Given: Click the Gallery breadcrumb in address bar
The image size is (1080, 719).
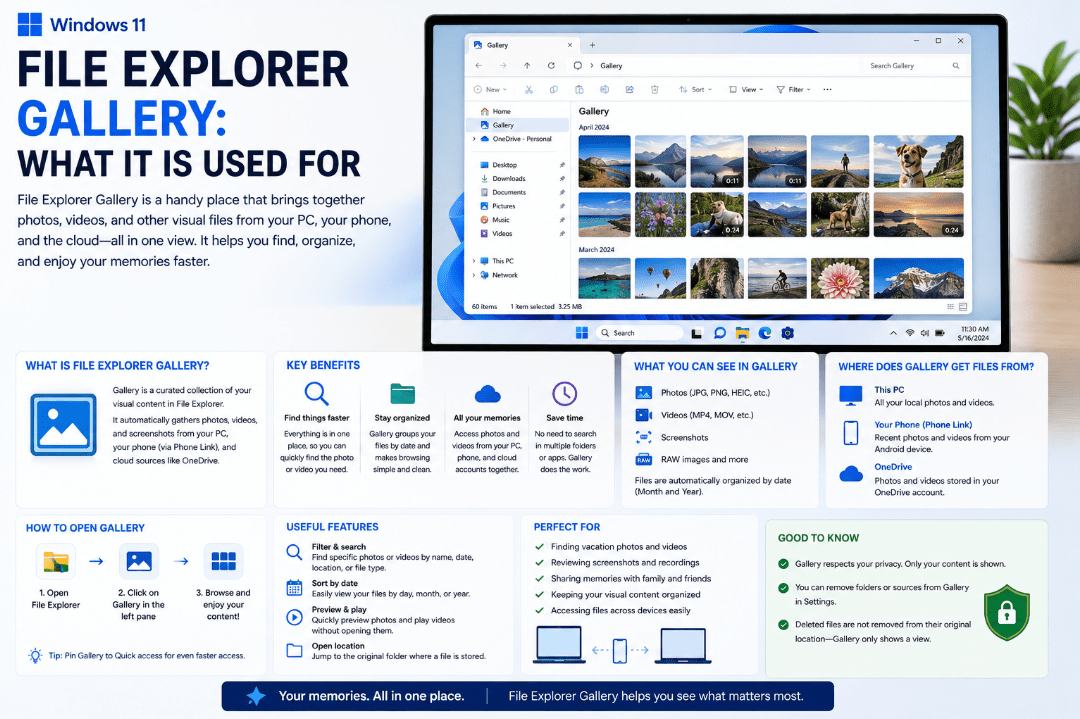Looking at the screenshot, I should 611,66.
